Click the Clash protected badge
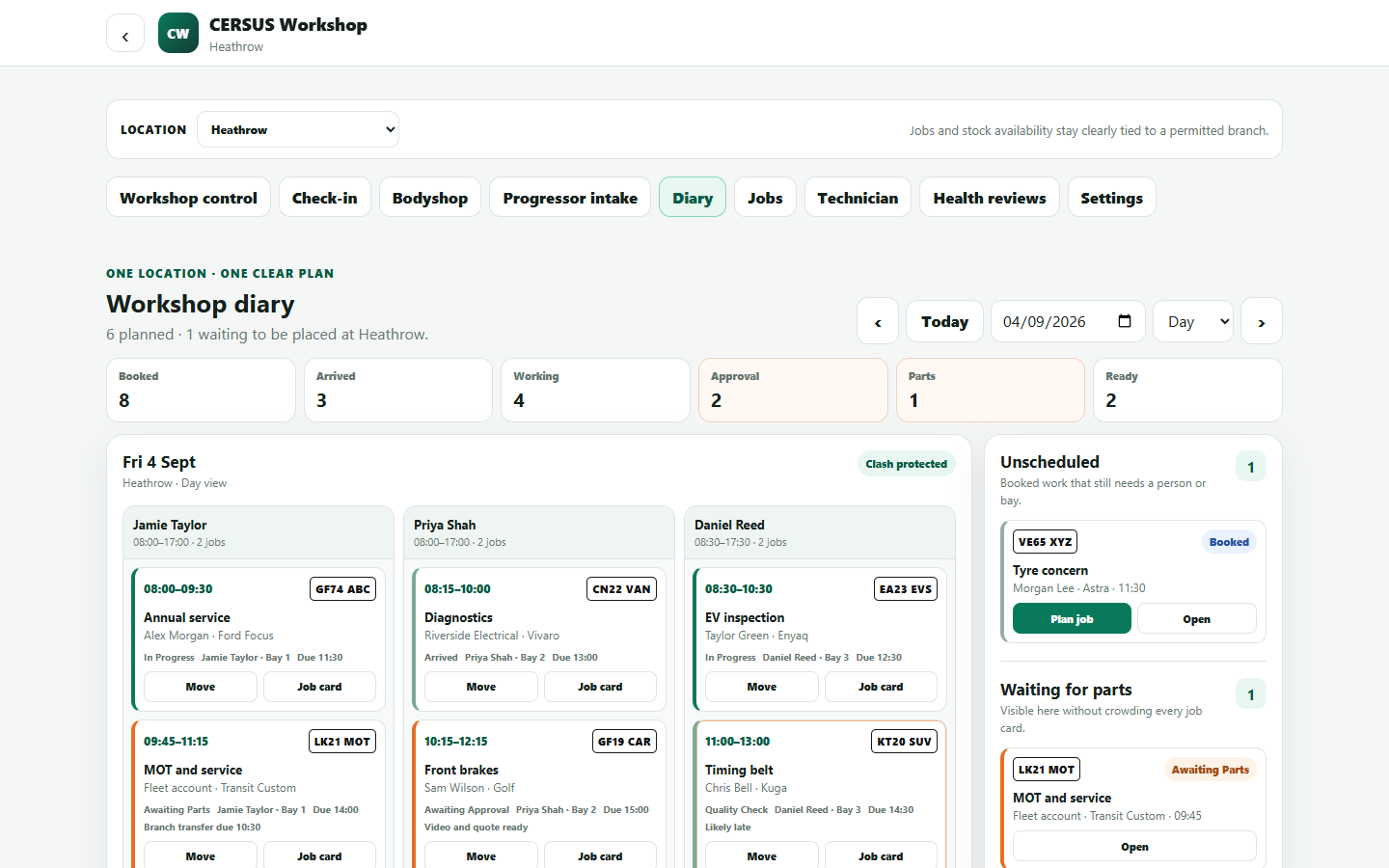Viewport: 1389px width, 868px height. (907, 464)
